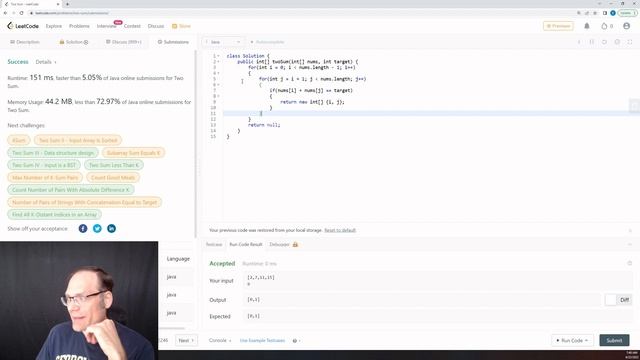640x360 pixels.
Task: Click the Debugger lock icon
Action: tap(295, 244)
